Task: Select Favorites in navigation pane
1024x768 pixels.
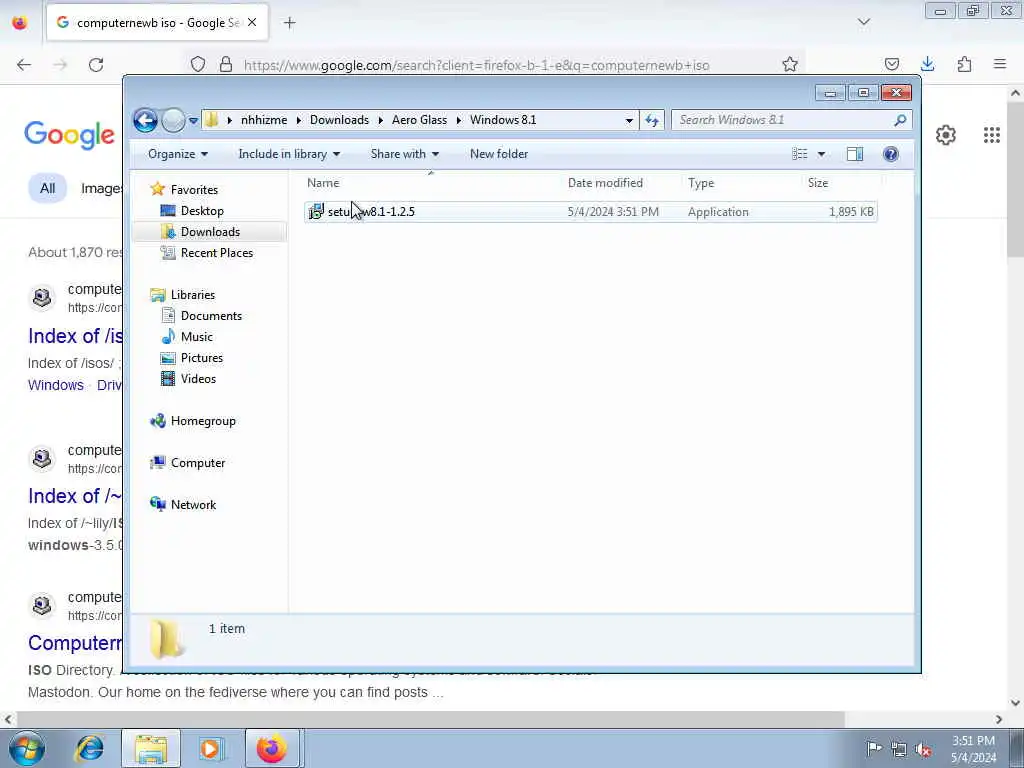Action: point(194,190)
